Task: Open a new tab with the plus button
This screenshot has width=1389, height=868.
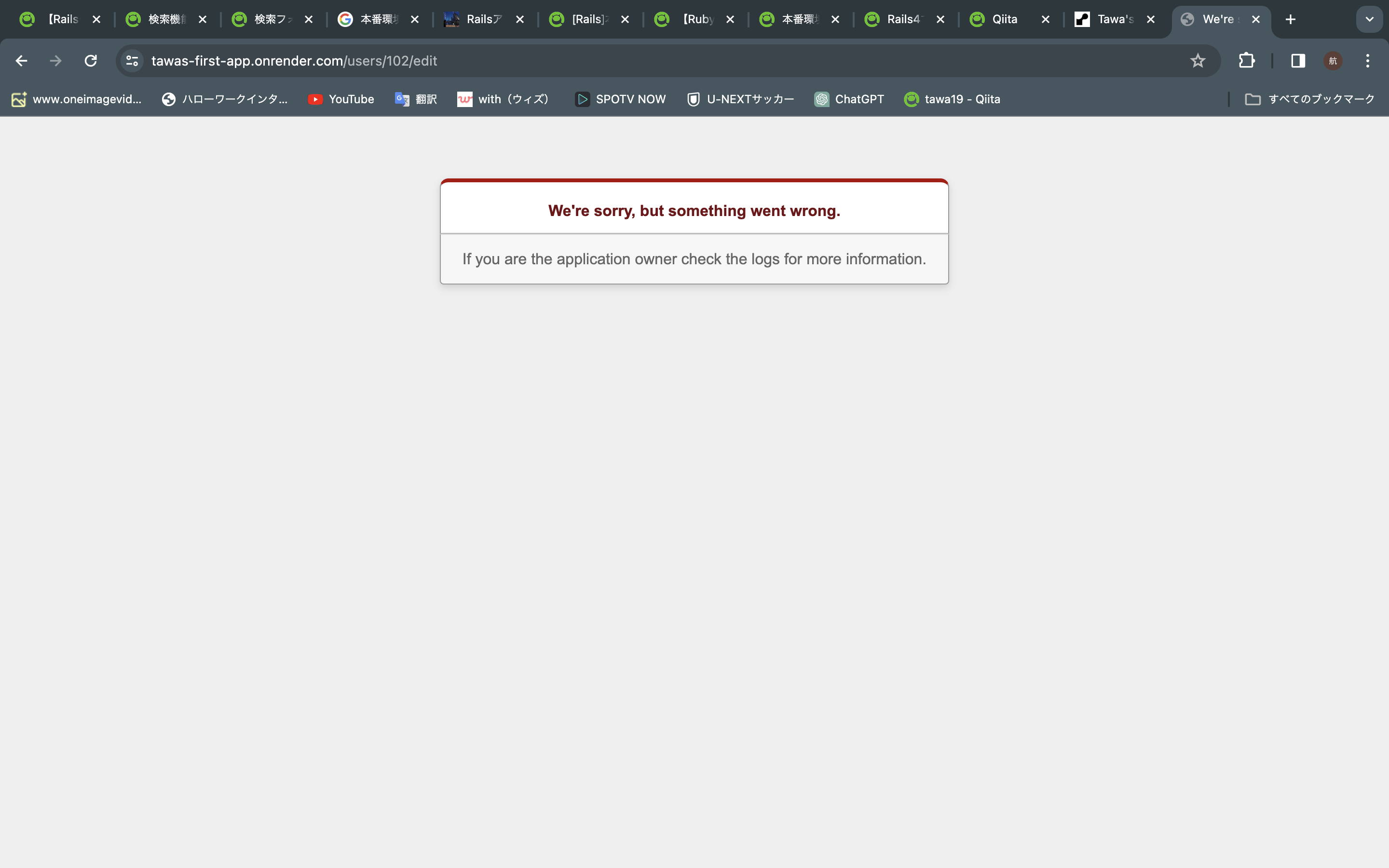Action: coord(1290,19)
